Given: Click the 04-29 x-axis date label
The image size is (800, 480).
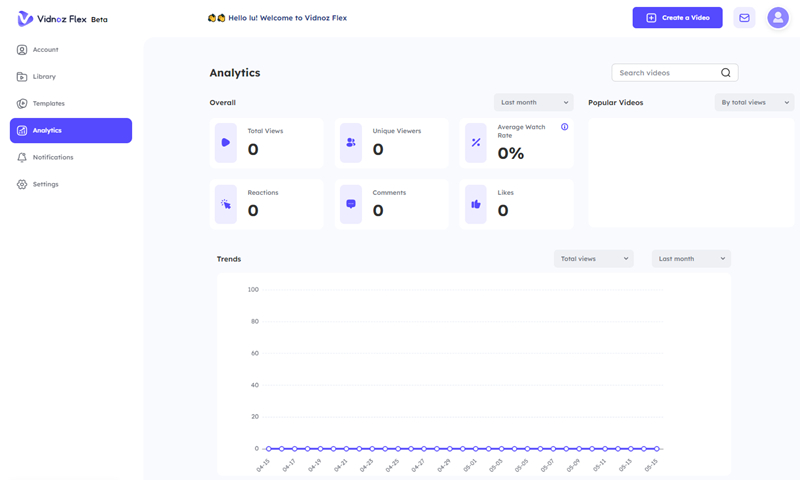Looking at the screenshot, I should click(444, 465).
